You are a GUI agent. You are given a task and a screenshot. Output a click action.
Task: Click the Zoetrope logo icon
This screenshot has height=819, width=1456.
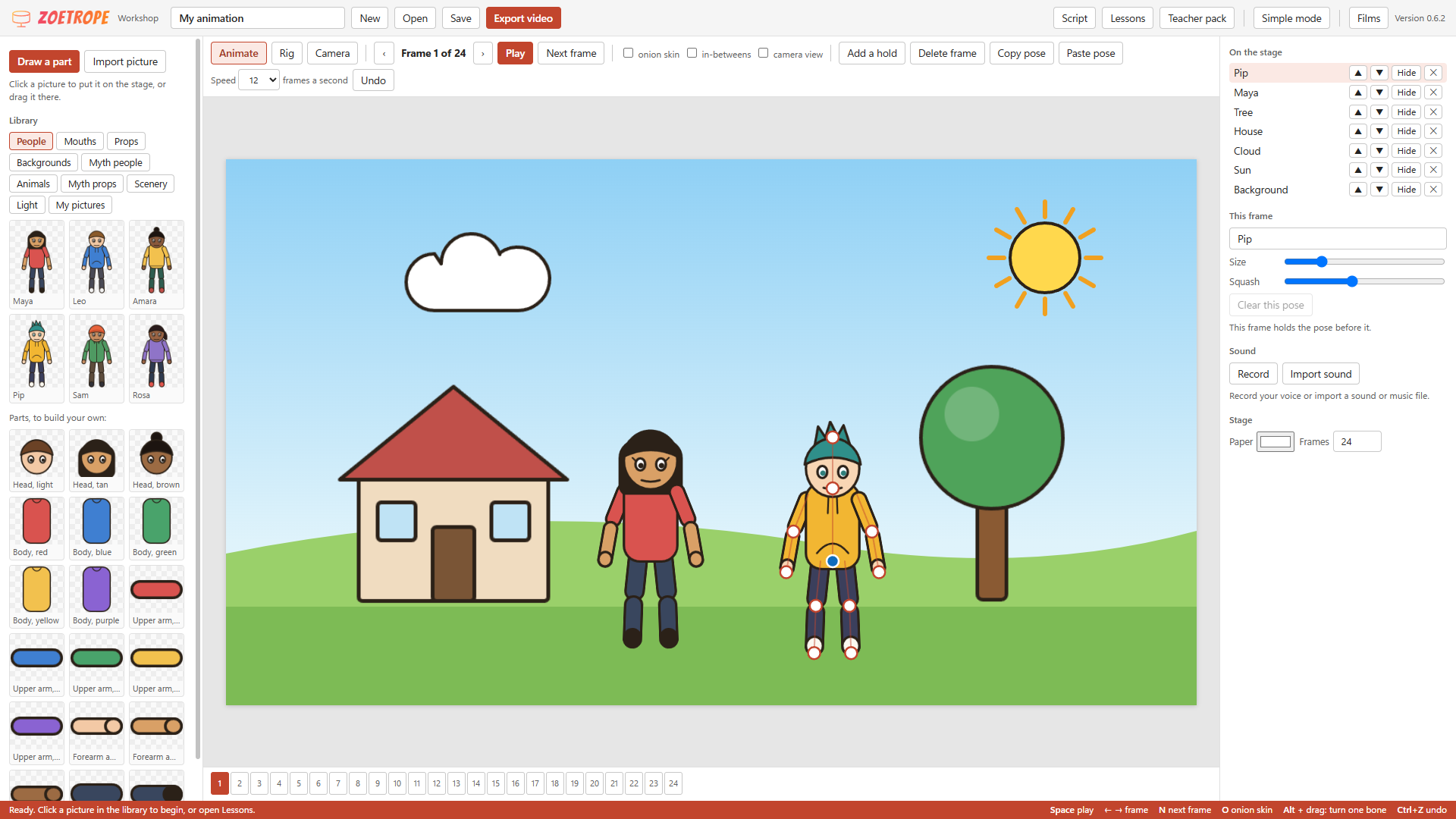(x=21, y=18)
